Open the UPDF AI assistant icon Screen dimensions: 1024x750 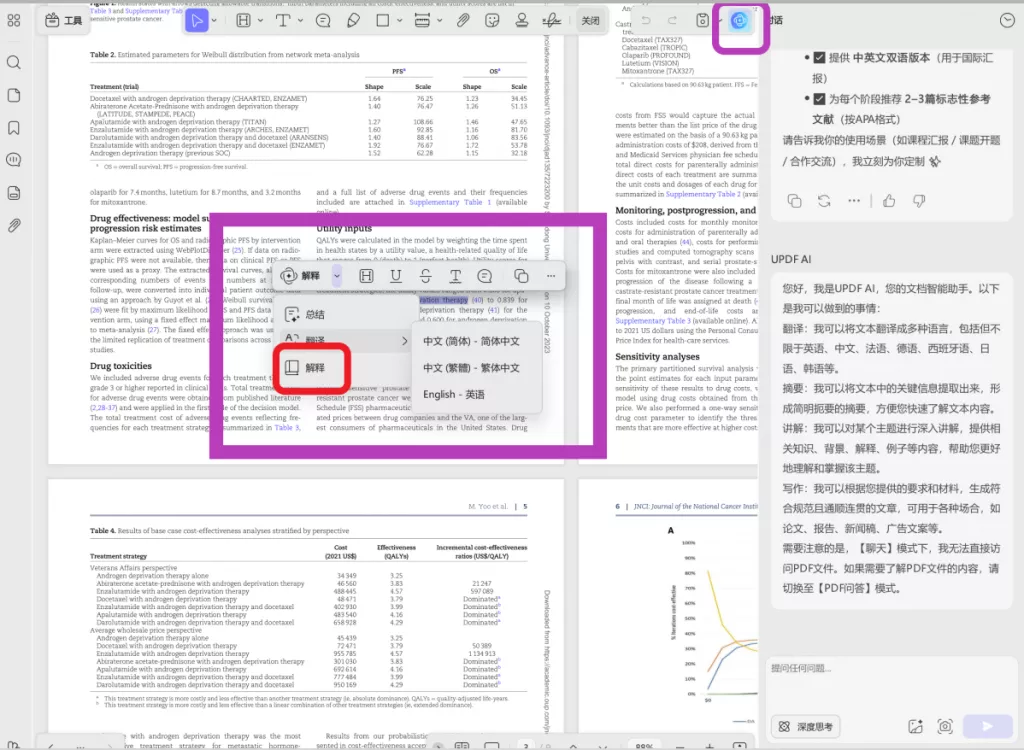coord(739,21)
